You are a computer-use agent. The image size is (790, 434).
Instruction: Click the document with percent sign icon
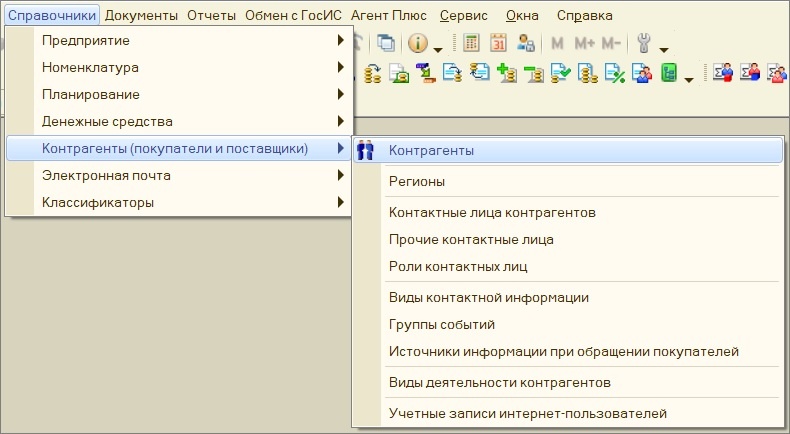(615, 73)
